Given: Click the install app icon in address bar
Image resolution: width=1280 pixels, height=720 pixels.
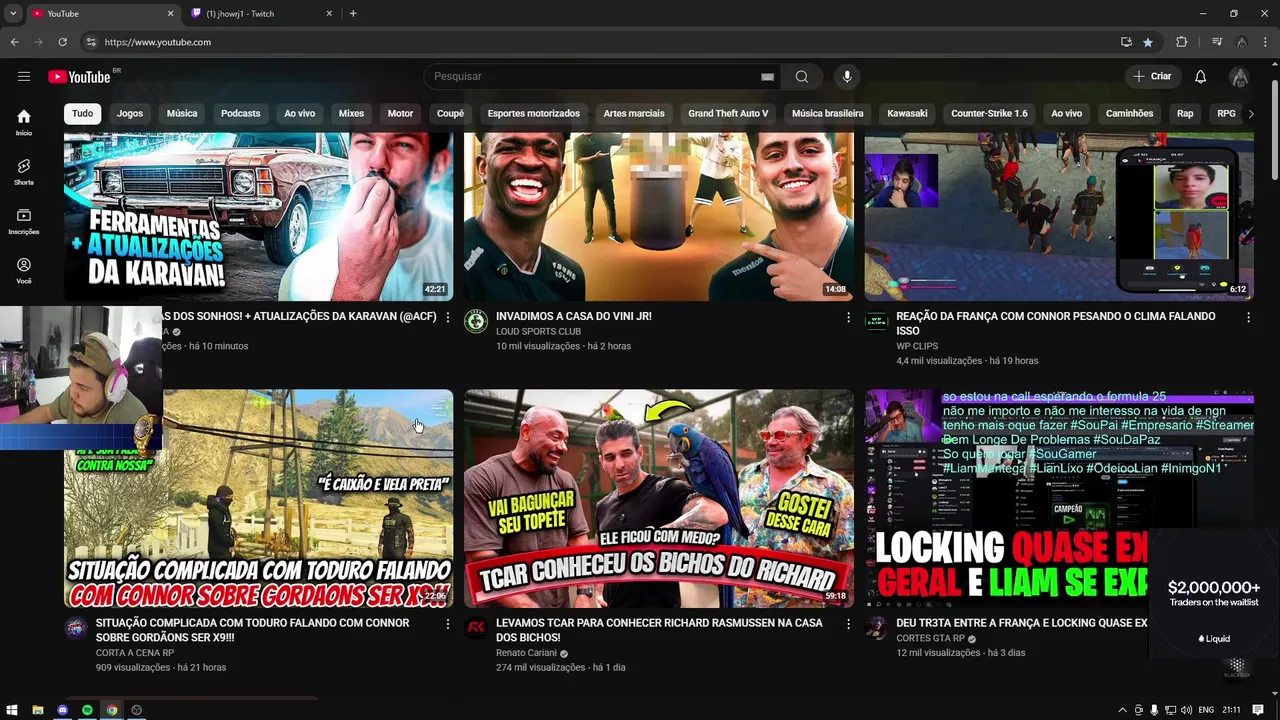Looking at the screenshot, I should [x=1127, y=42].
